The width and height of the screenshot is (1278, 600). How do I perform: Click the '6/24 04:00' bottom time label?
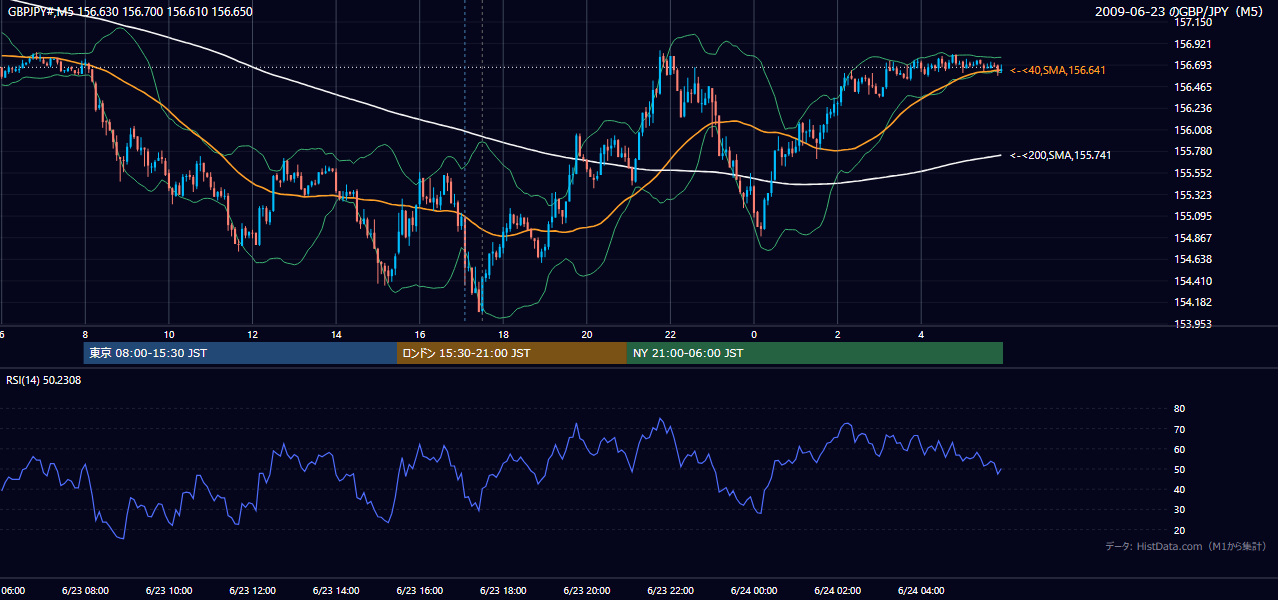921,591
